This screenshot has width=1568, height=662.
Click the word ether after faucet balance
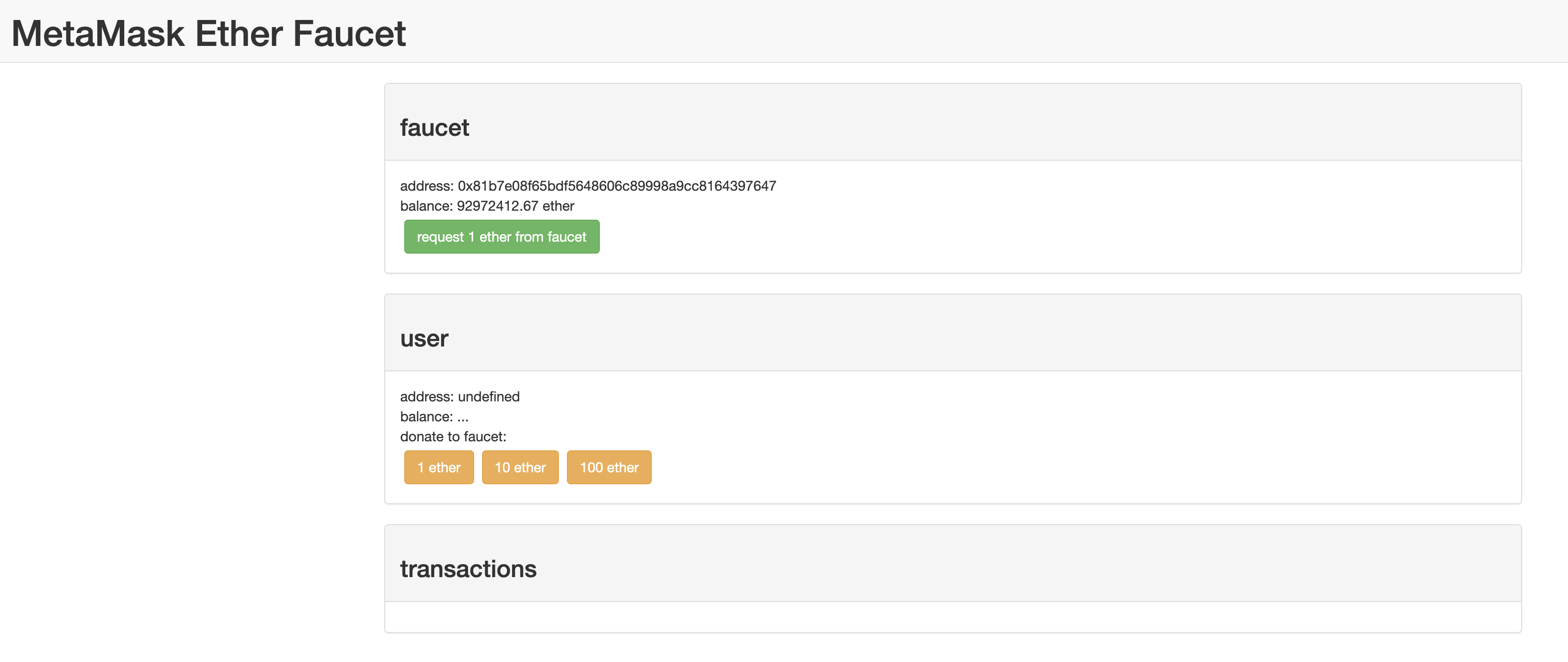(558, 206)
